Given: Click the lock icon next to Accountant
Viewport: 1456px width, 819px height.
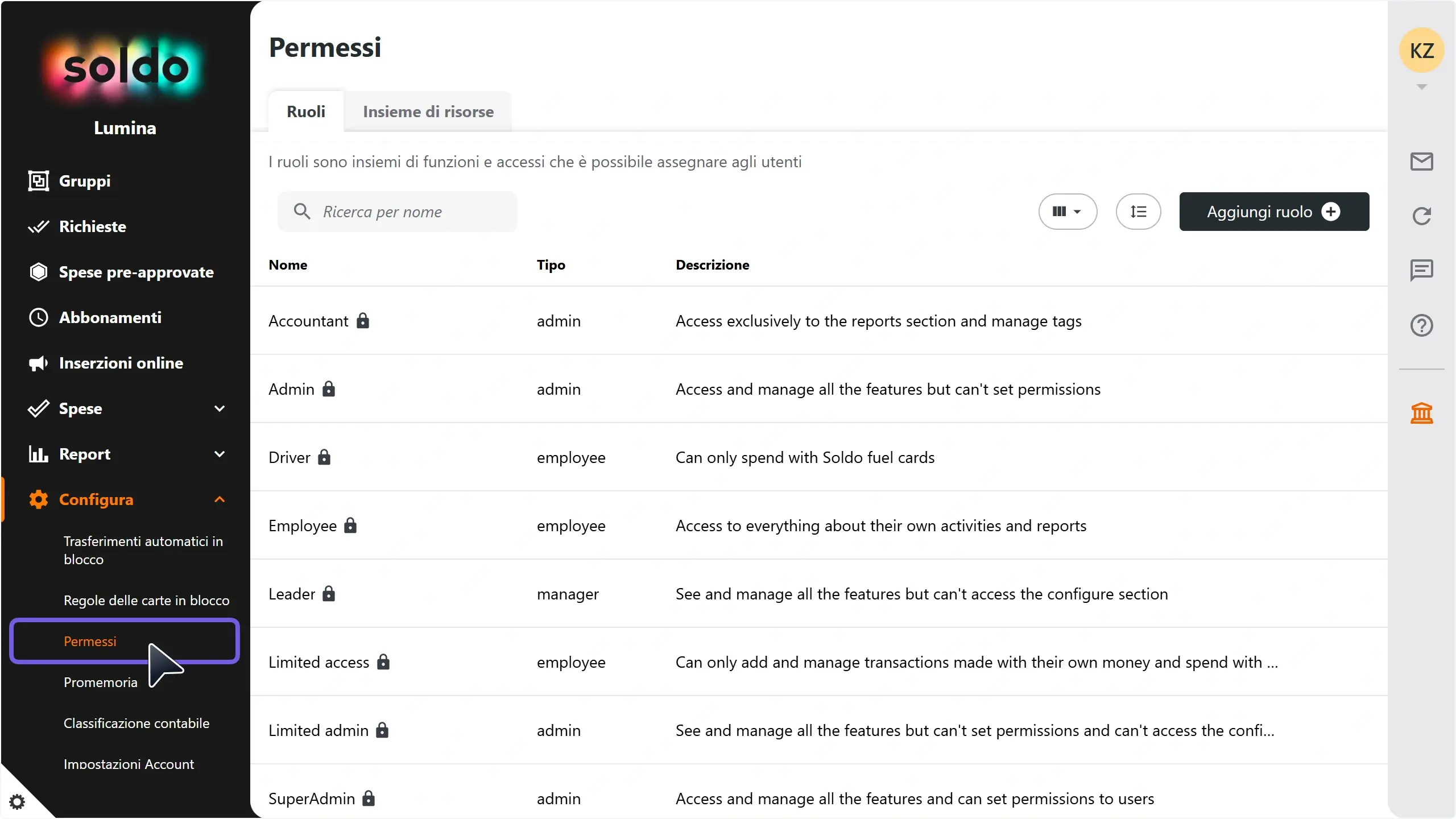Looking at the screenshot, I should 363,321.
